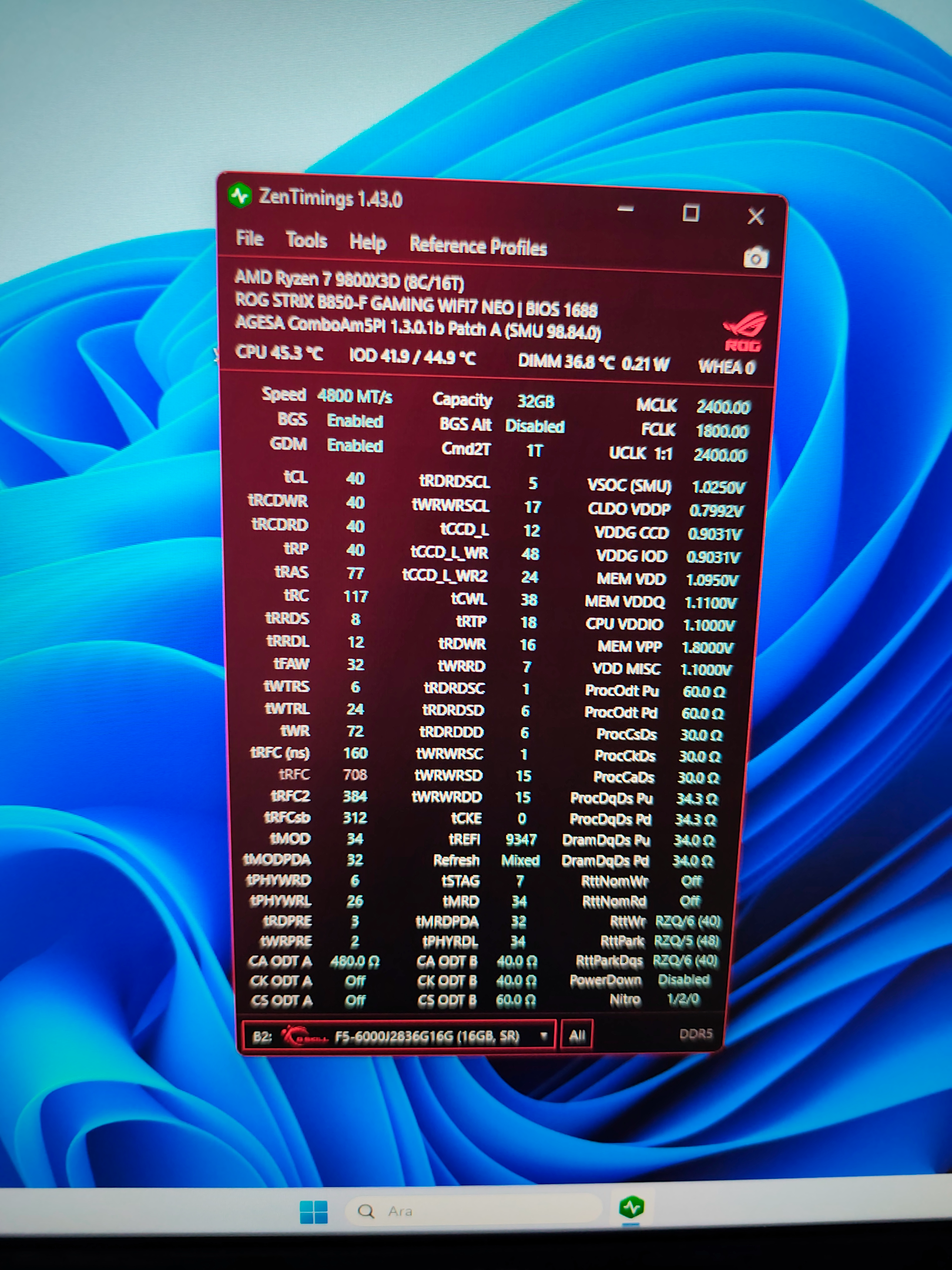This screenshot has height=1270, width=952.
Task: Click the 'IOD 41.9 / 44.9 °C' reading
Action: (413, 356)
